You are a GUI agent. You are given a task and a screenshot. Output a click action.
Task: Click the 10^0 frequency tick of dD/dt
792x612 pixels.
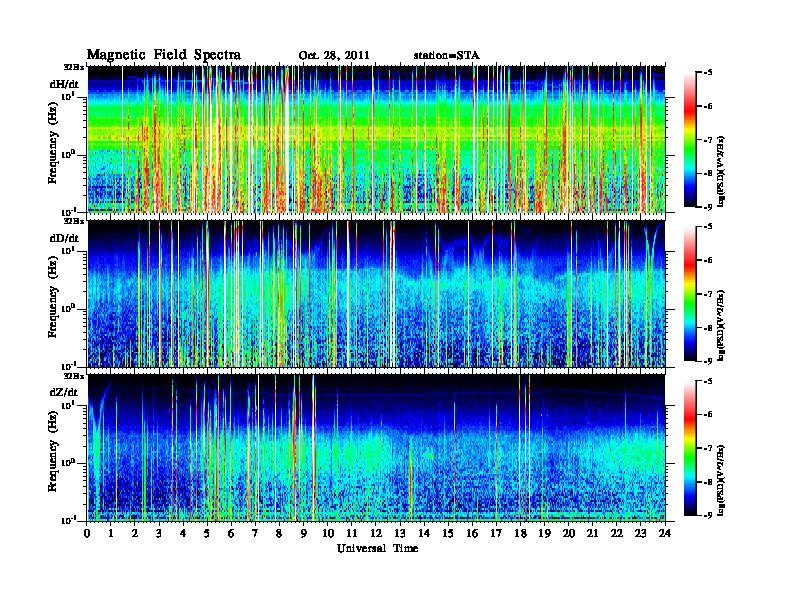[68, 308]
